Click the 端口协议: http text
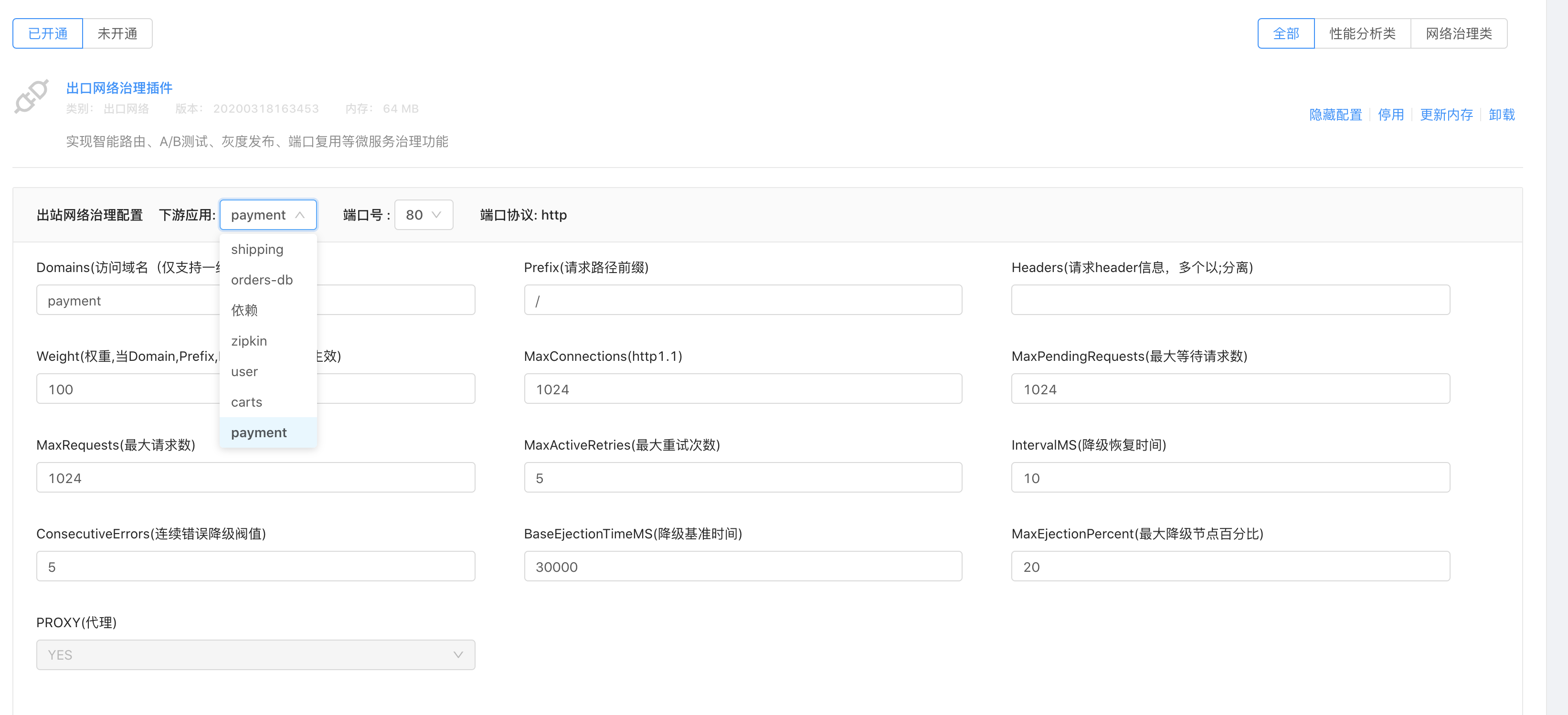 coord(523,215)
